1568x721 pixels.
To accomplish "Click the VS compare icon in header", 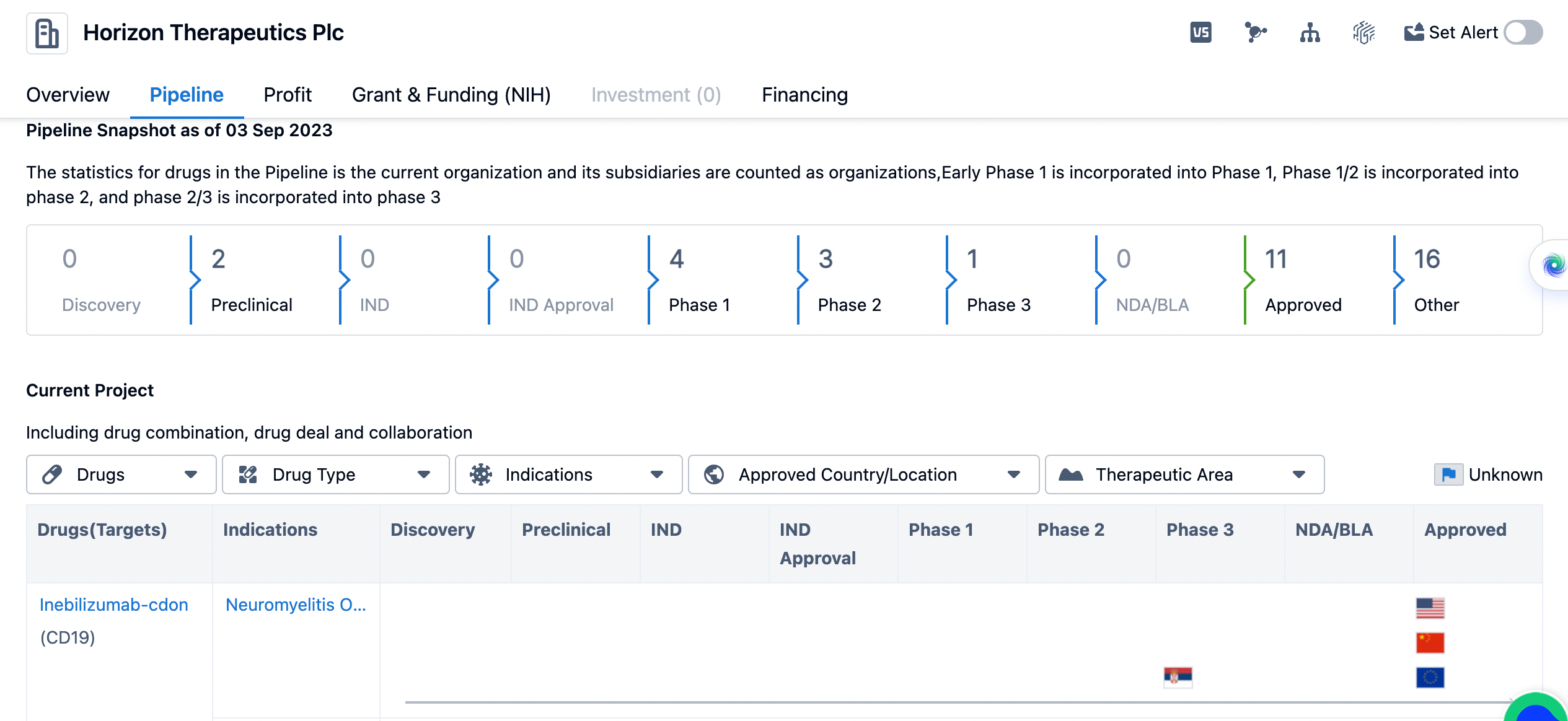I will pyautogui.click(x=1200, y=32).
